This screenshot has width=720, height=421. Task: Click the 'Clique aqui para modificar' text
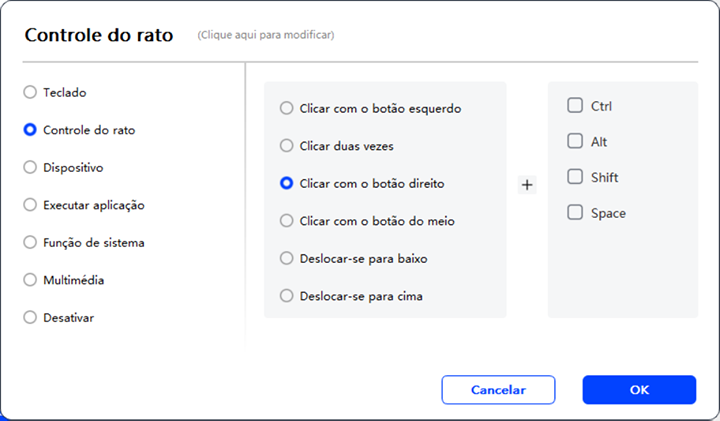click(x=266, y=35)
